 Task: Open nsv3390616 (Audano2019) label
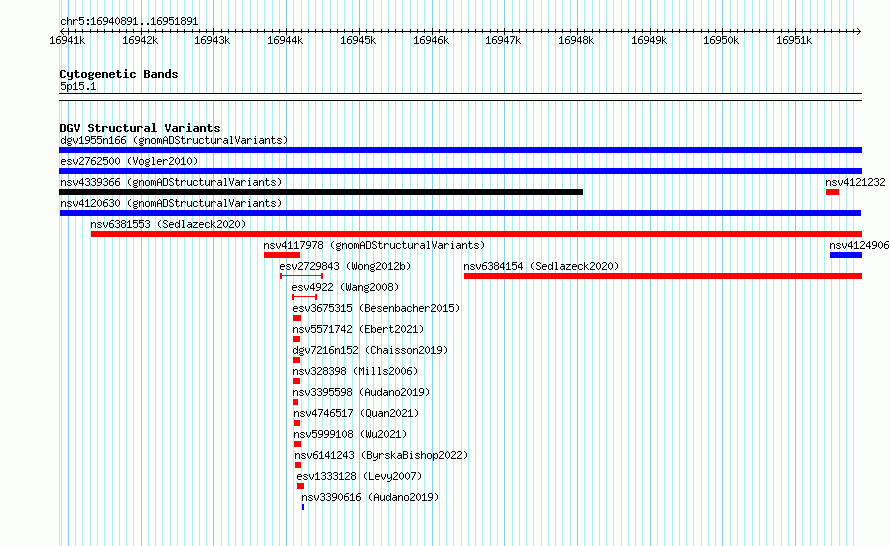370,497
